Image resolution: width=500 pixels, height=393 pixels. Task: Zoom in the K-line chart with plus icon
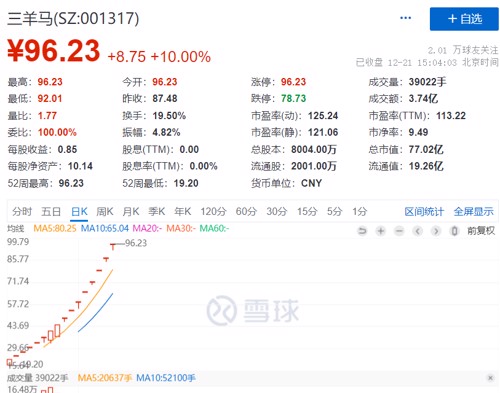point(381,231)
